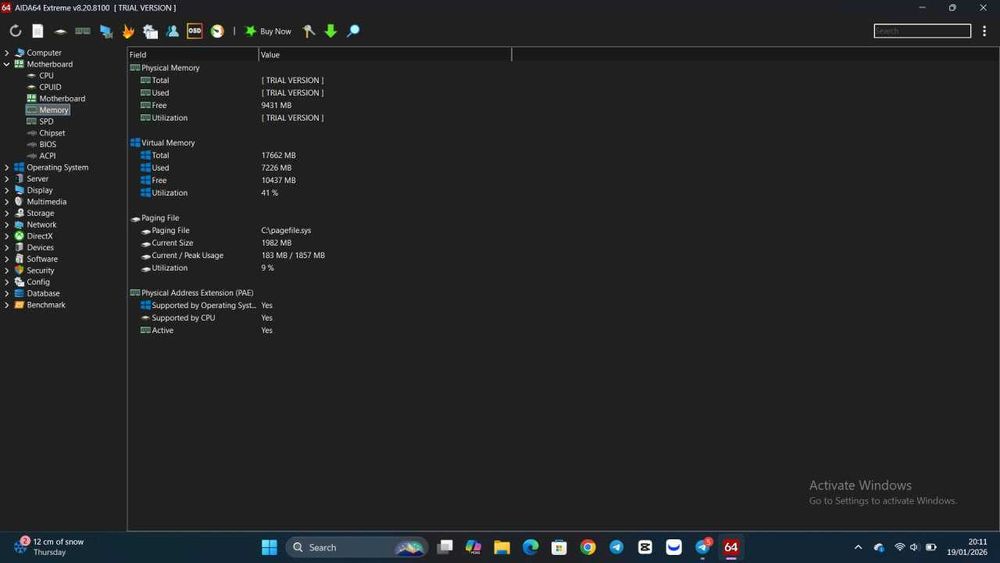This screenshot has width=1000, height=563.
Task: Open the three-dot menu in title area
Action: tap(984, 31)
